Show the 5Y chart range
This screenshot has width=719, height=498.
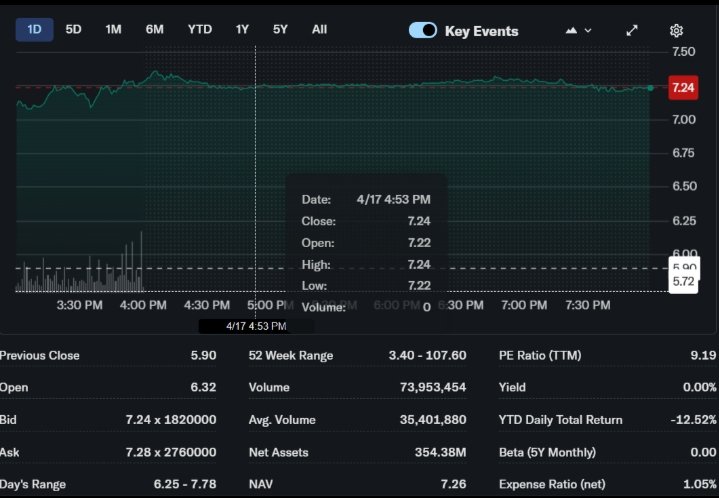click(280, 29)
